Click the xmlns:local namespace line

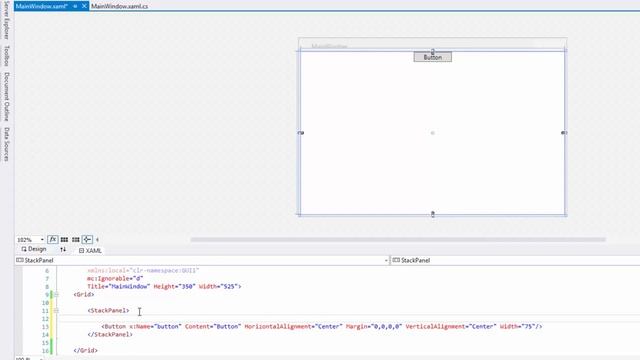click(x=143, y=271)
